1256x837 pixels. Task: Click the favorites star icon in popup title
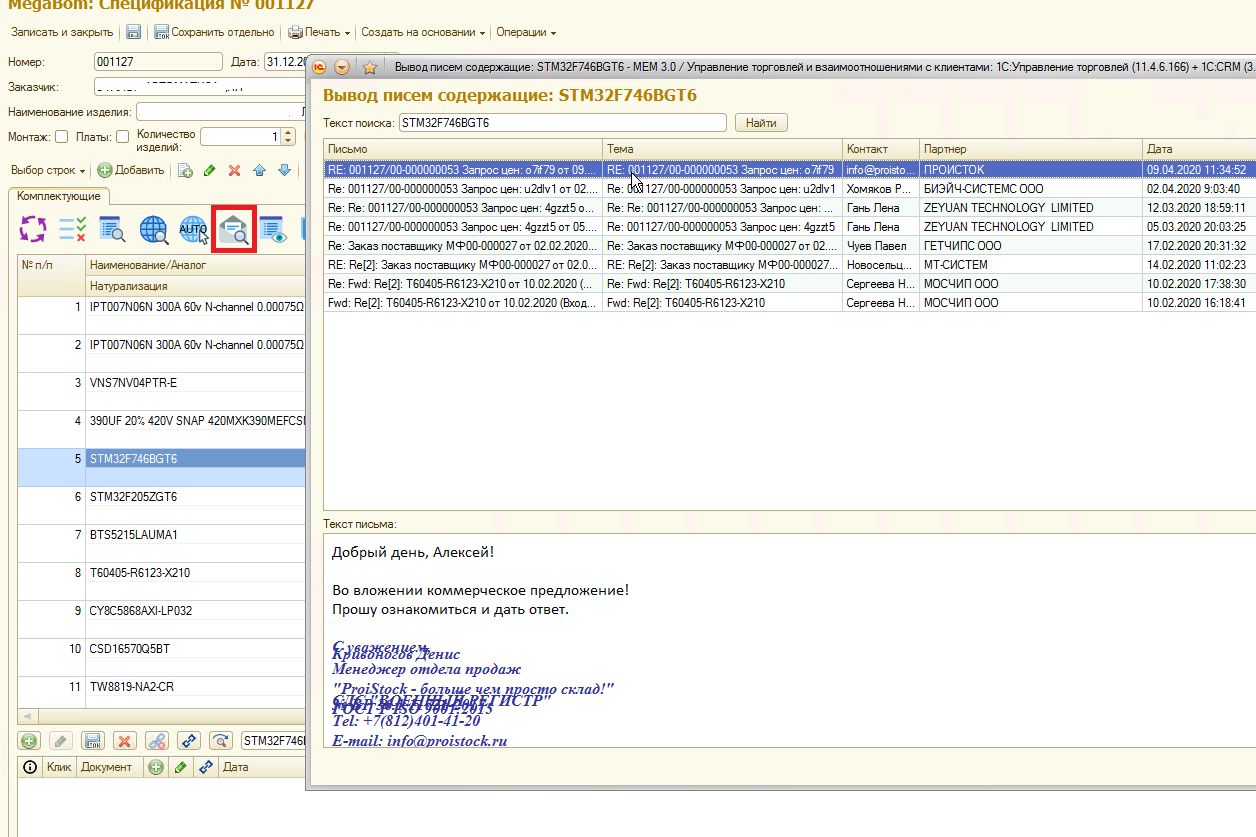pos(369,67)
